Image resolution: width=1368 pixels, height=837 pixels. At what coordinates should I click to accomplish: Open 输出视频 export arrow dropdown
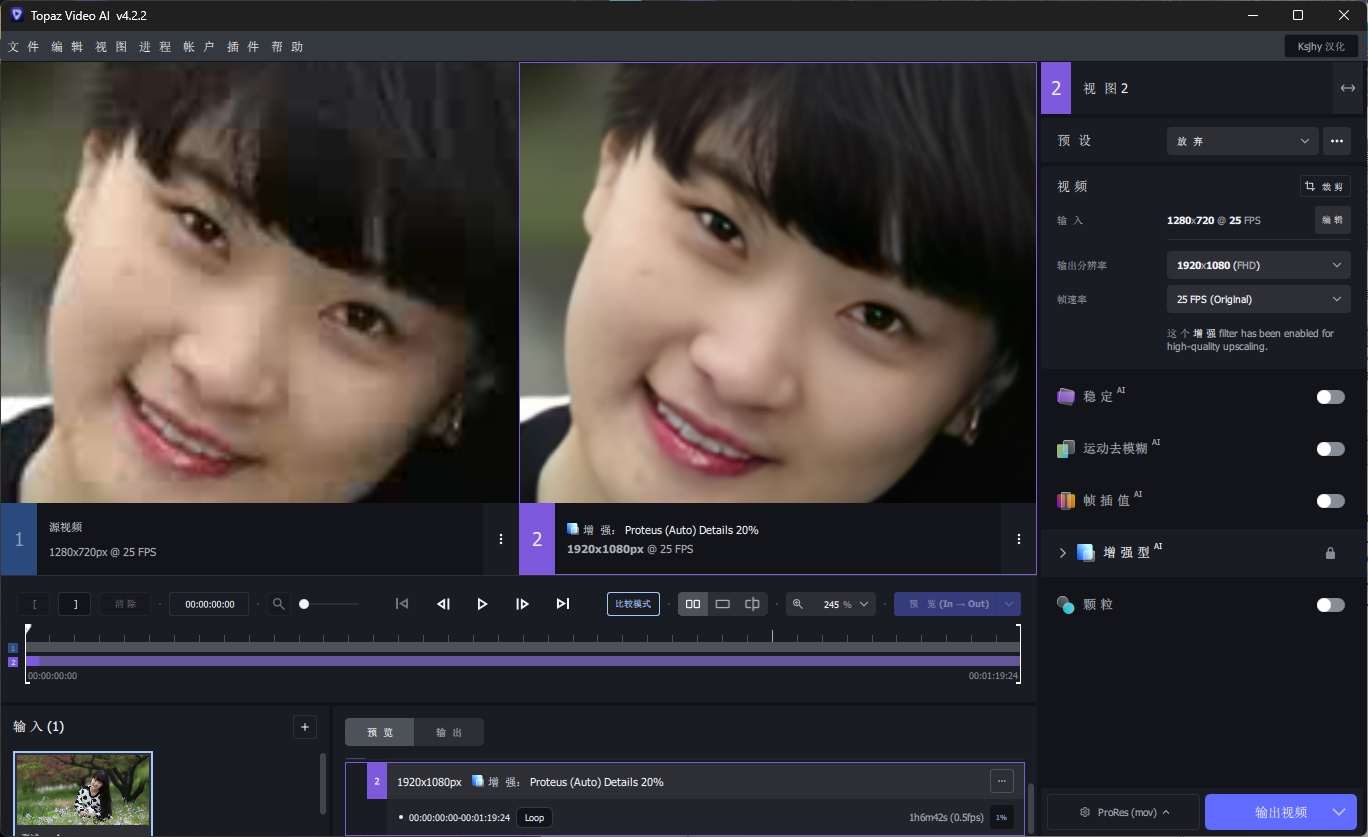1339,812
